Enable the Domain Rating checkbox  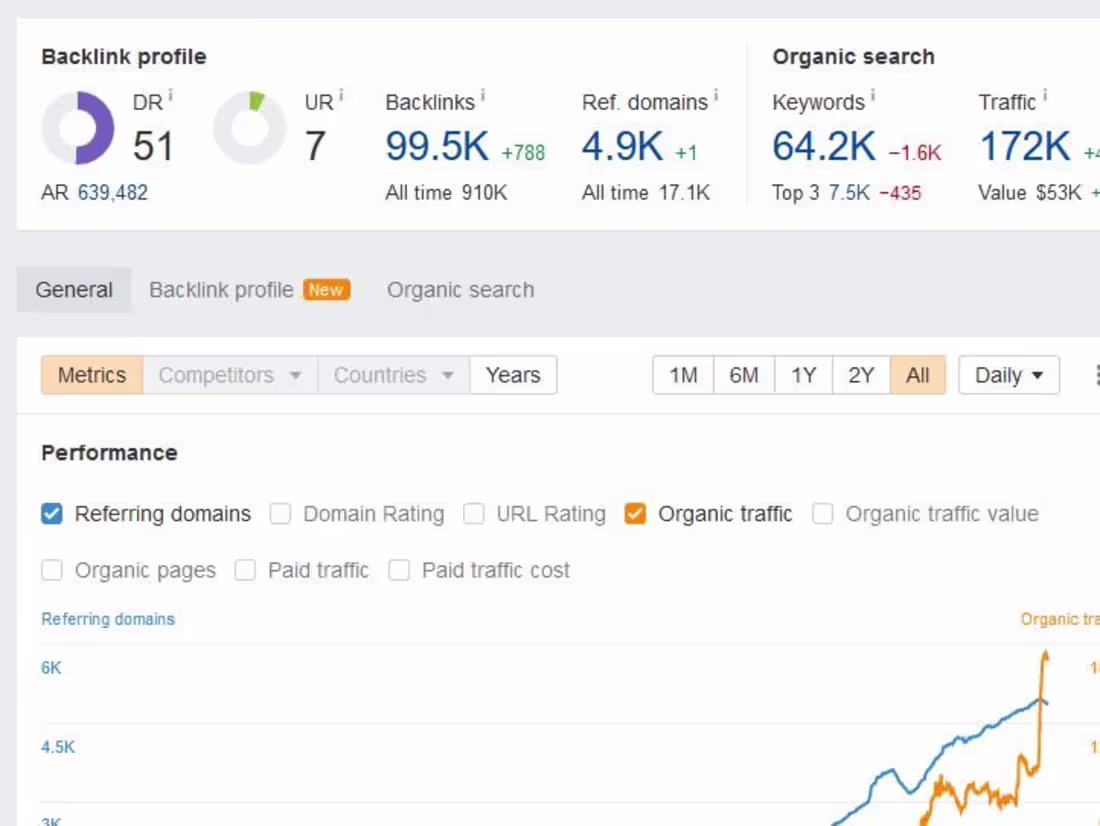pyautogui.click(x=280, y=513)
